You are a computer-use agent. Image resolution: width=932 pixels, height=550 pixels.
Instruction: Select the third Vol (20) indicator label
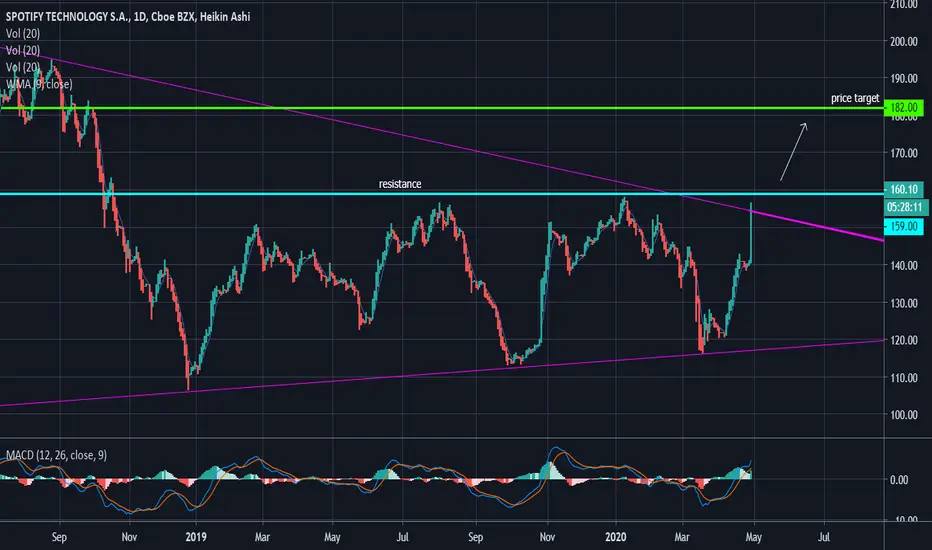click(23, 67)
